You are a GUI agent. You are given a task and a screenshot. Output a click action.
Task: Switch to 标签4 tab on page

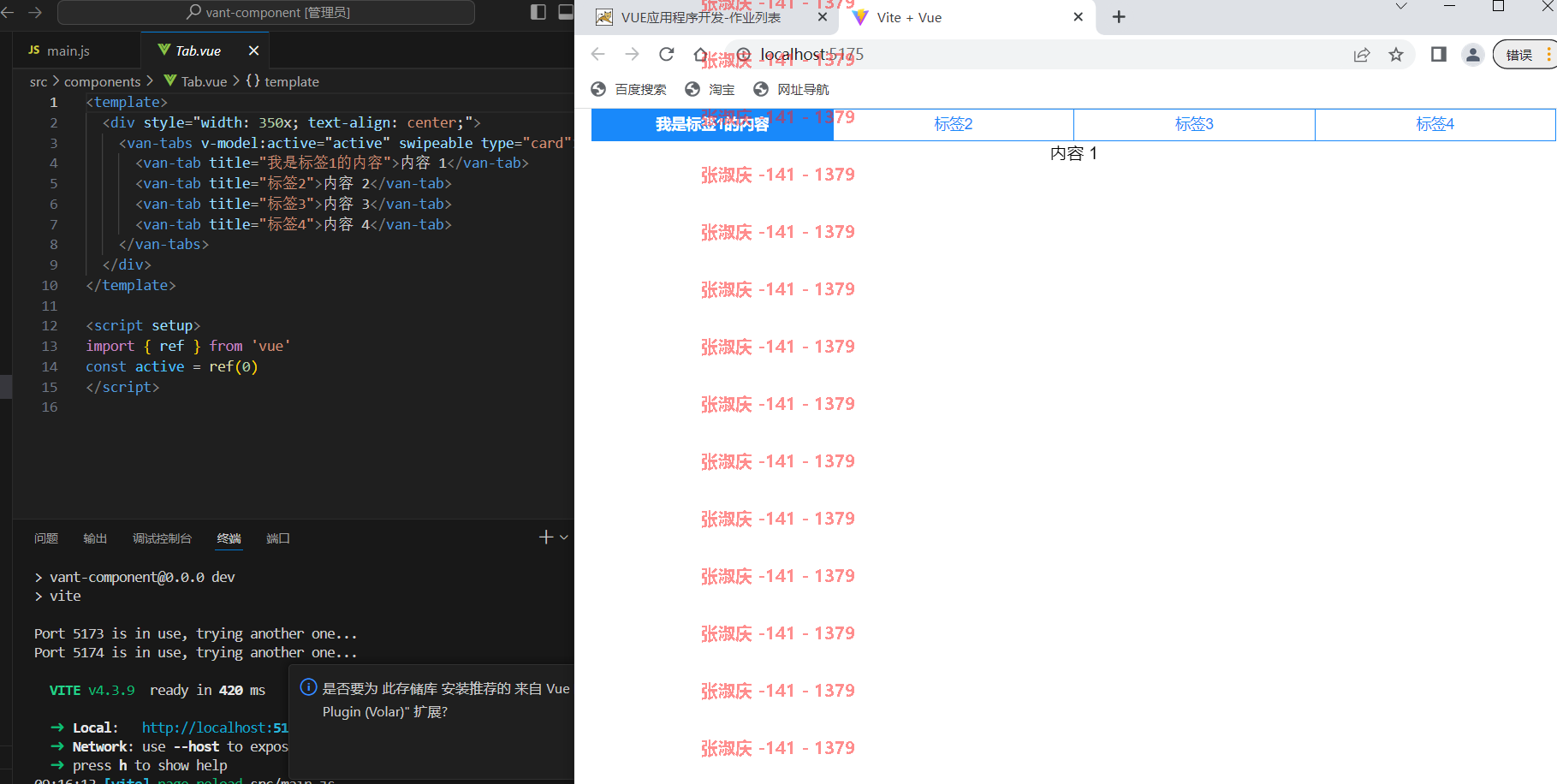(x=1435, y=124)
